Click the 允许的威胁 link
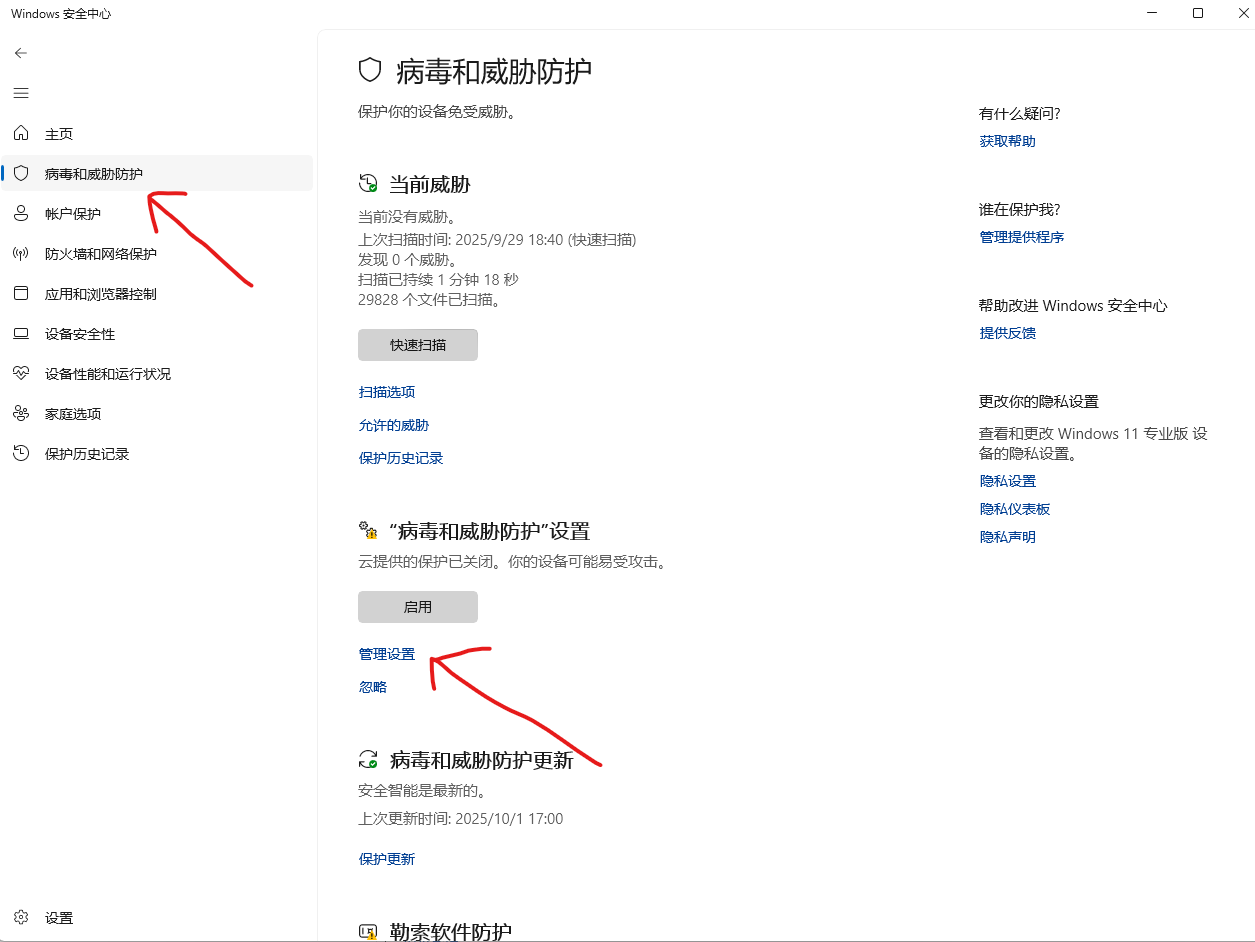Viewport: 1255px width, 942px height. tap(394, 425)
